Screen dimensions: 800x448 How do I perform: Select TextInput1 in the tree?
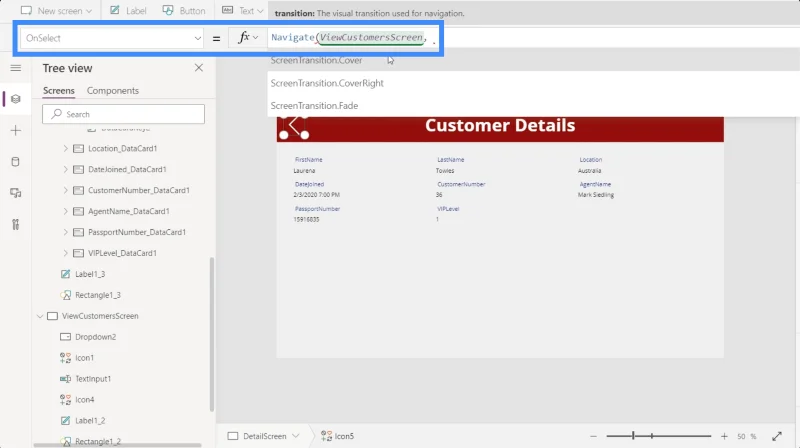pos(93,379)
